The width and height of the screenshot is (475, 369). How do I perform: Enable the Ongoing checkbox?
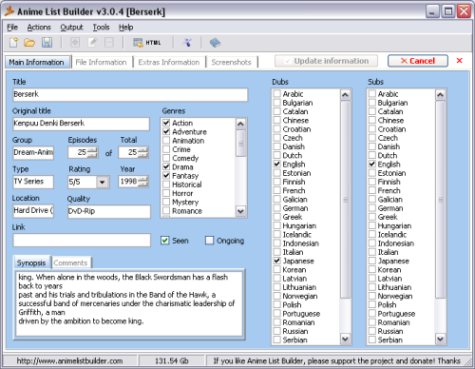point(209,240)
